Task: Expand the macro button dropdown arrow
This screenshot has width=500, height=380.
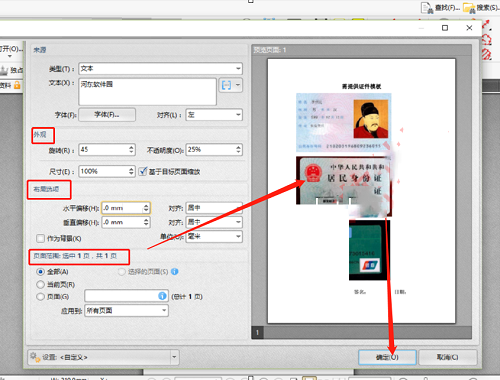Action: (238, 85)
